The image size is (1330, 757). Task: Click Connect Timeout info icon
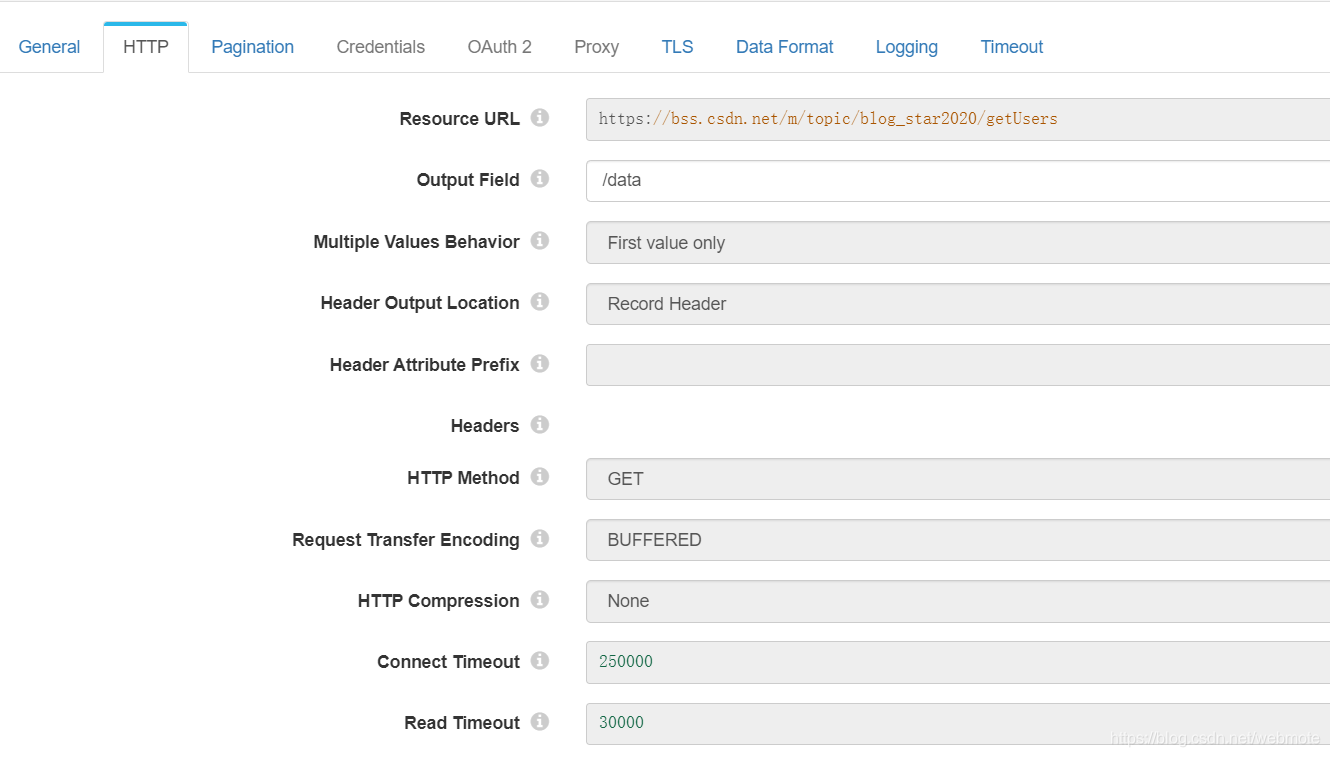(x=540, y=661)
